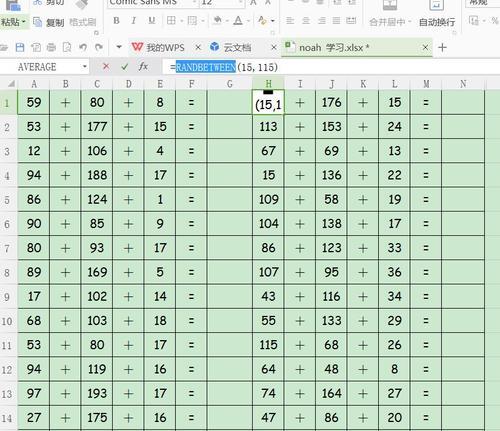Open quick access toolbar customize arrow
The width and height of the screenshot is (500, 431).
(119, 47)
